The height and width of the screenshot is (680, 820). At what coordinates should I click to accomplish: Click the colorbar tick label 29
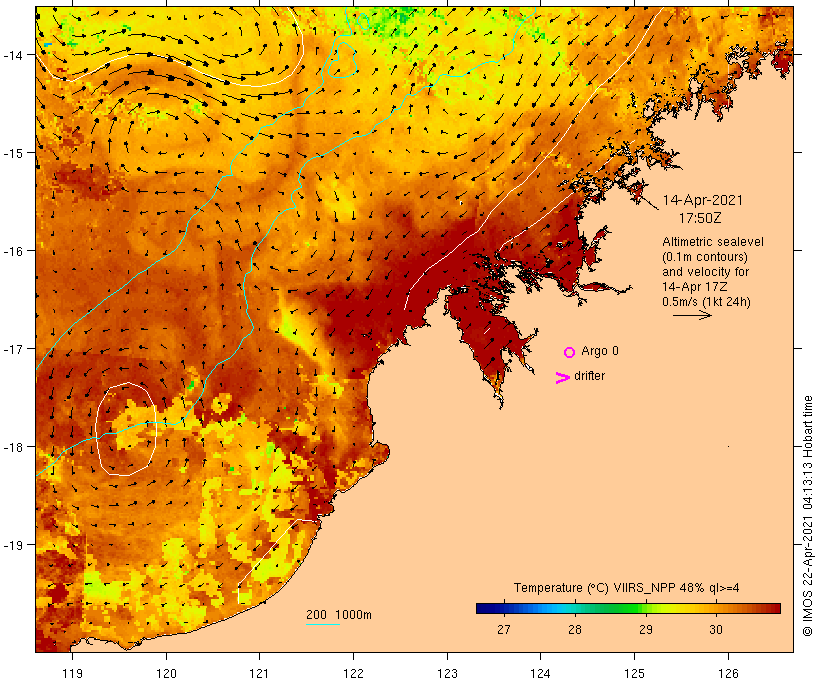[646, 629]
